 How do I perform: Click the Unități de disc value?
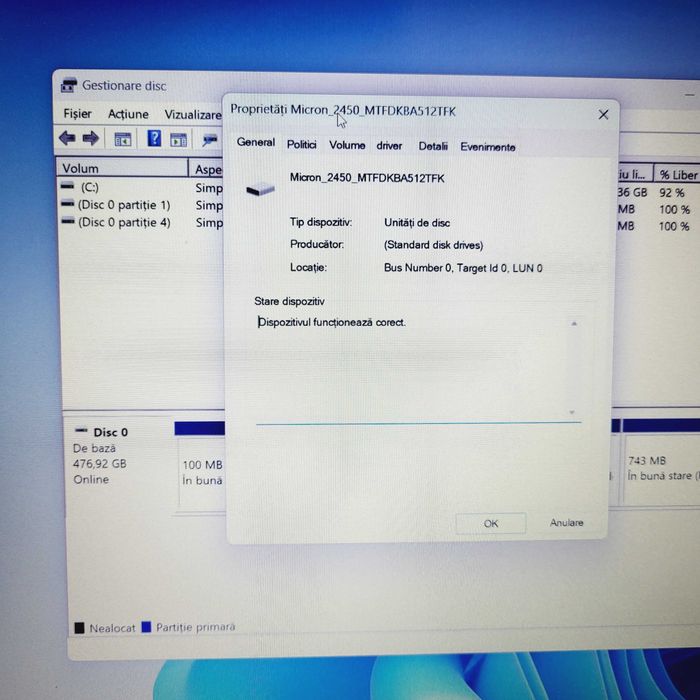(x=417, y=223)
